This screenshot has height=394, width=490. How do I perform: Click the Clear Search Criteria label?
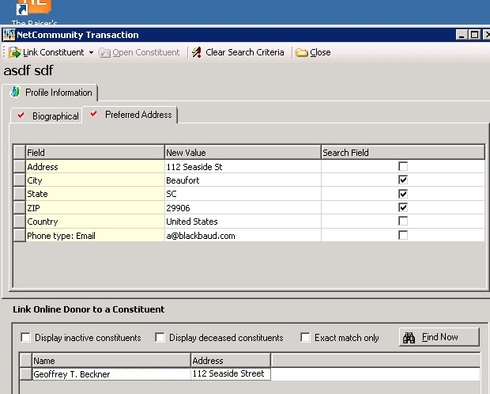[x=245, y=52]
